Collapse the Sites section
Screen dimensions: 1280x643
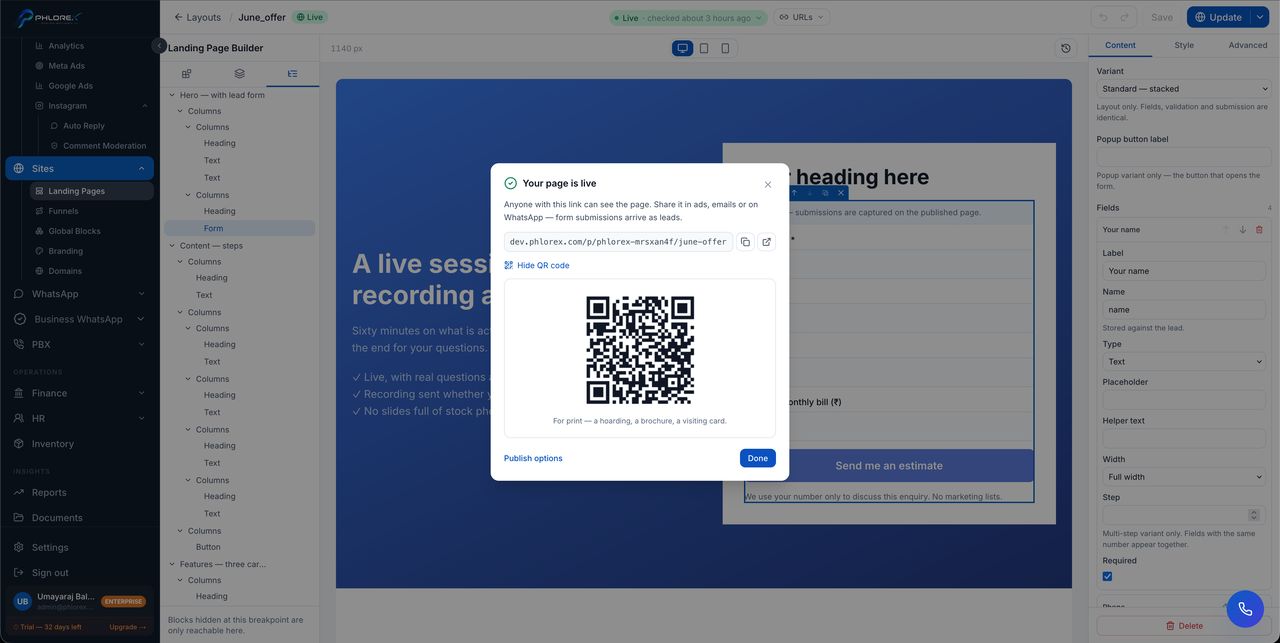141,169
